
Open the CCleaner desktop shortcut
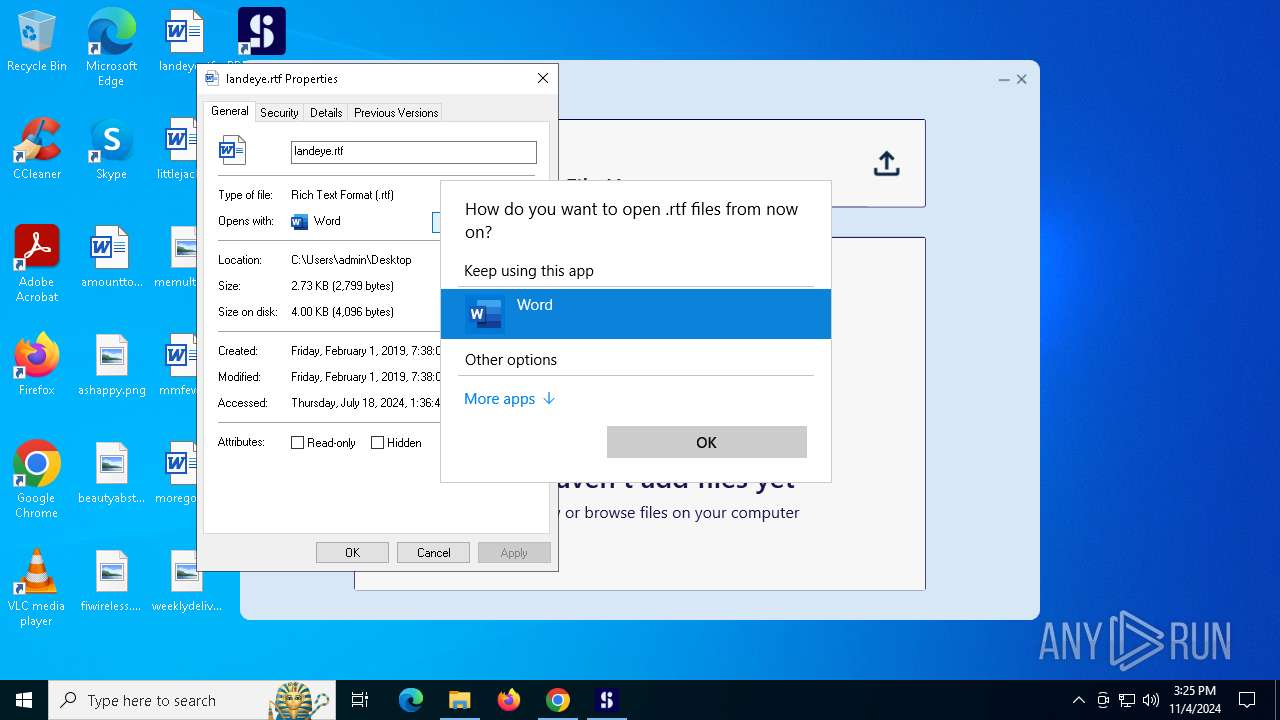point(37,149)
